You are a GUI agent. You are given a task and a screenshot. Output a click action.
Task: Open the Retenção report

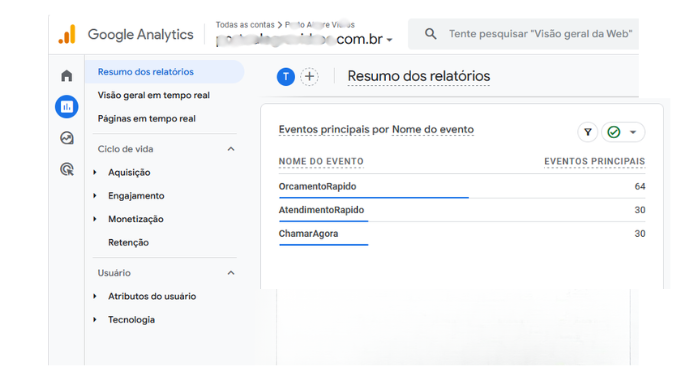click(128, 242)
